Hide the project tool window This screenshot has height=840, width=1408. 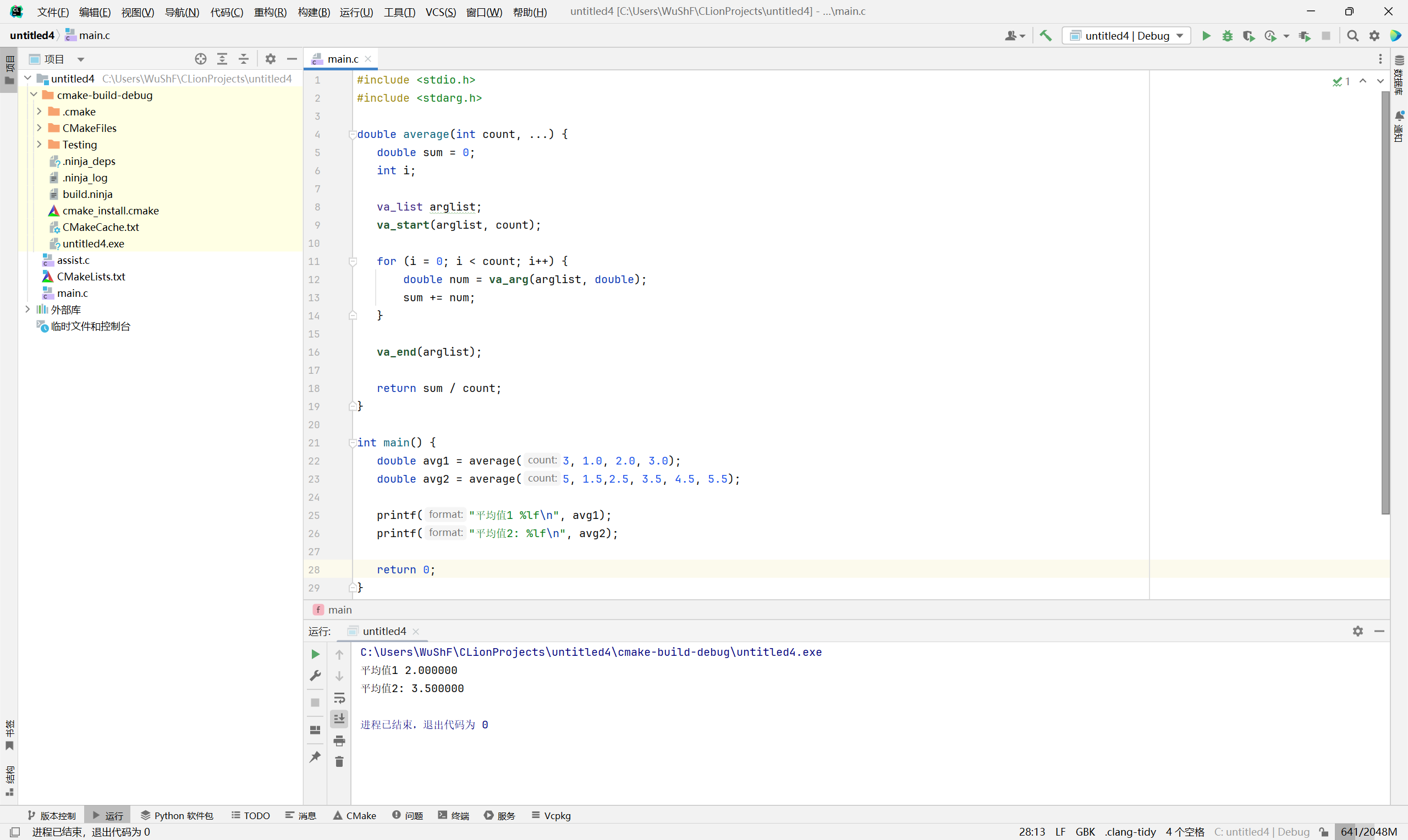click(x=291, y=59)
